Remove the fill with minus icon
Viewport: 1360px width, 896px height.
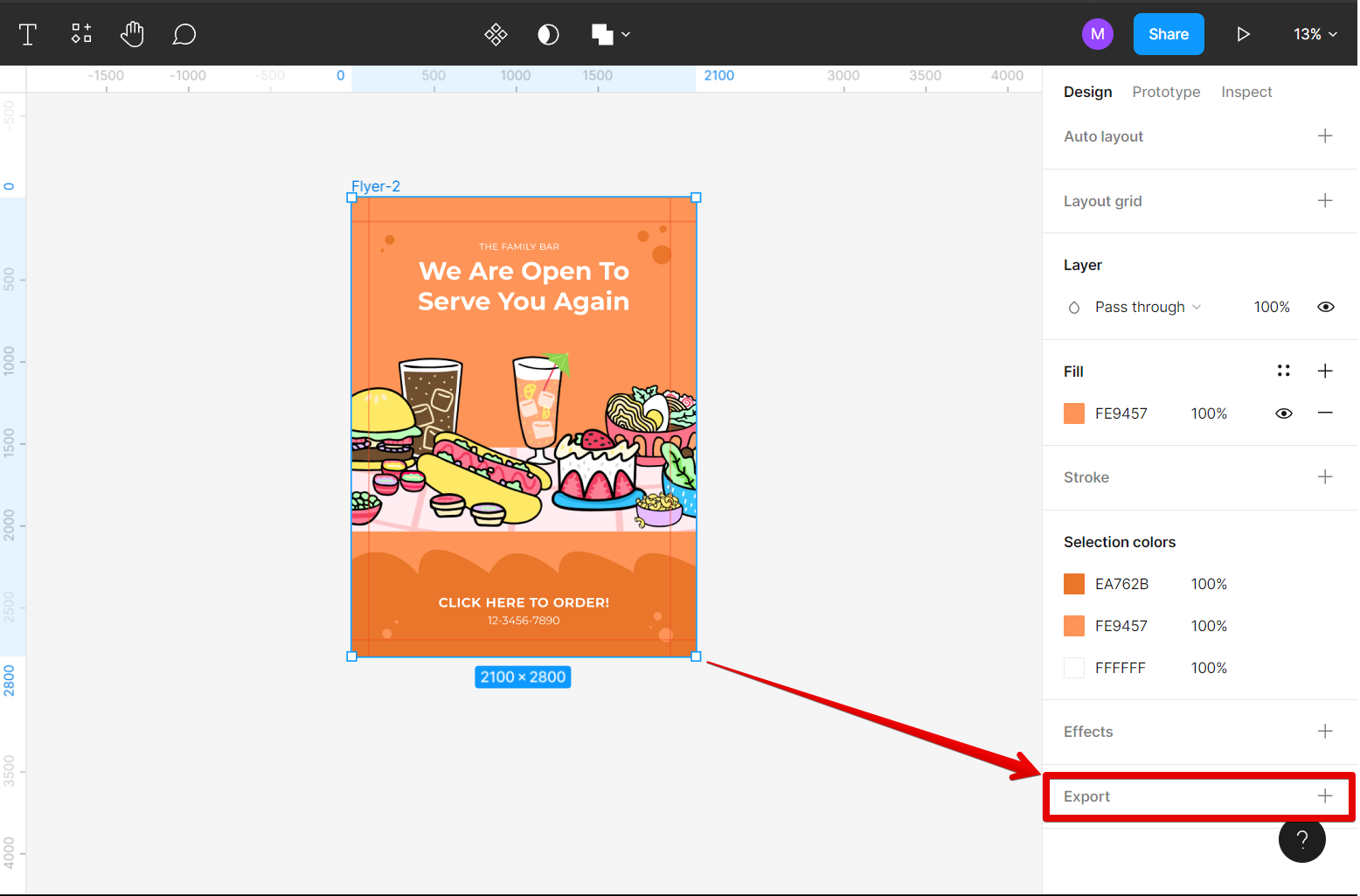(1325, 413)
